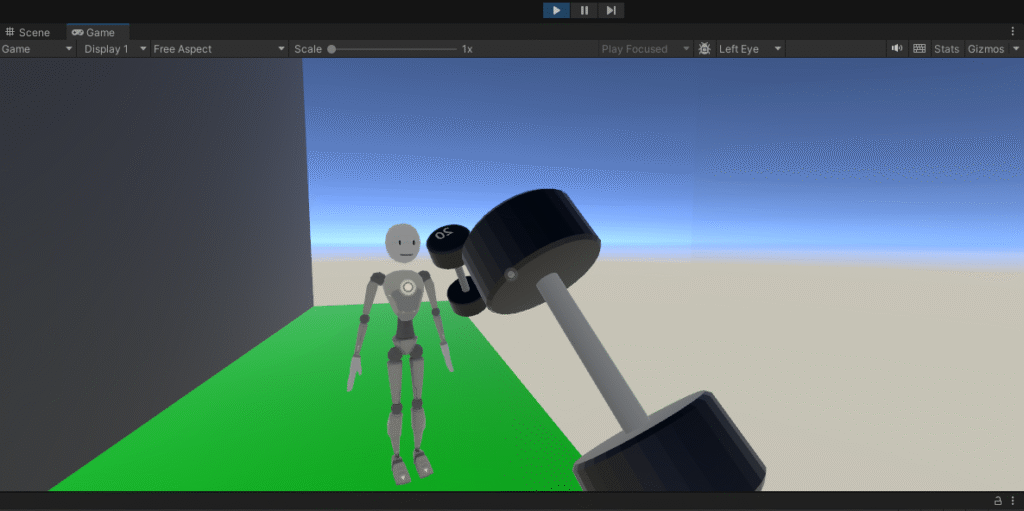Click the lock icon in status bar
Image resolution: width=1024 pixels, height=511 pixels.
point(998,501)
